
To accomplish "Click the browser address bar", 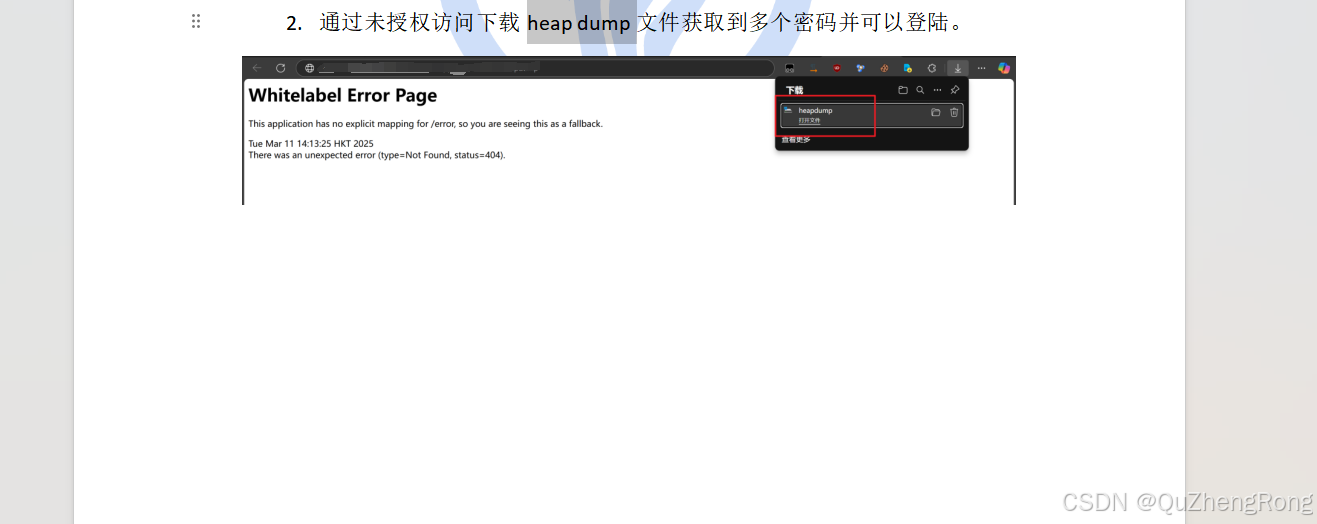I will (x=535, y=68).
